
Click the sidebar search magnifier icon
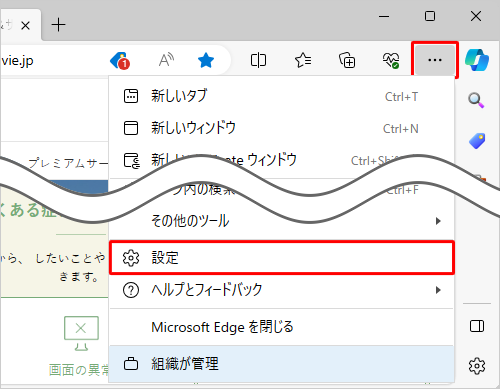pos(476,100)
